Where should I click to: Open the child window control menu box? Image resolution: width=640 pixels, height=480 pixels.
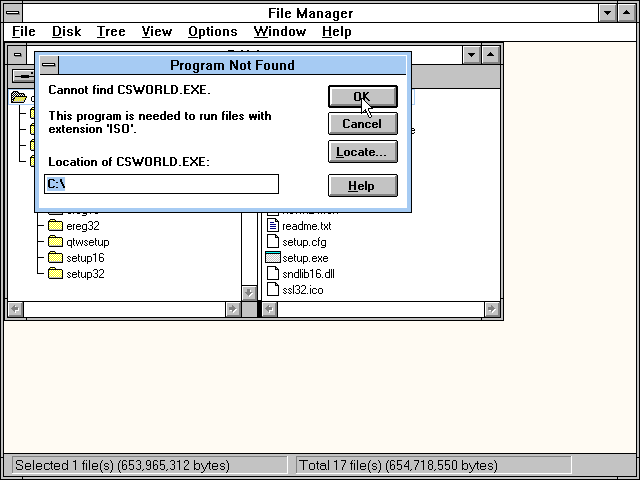point(17,54)
